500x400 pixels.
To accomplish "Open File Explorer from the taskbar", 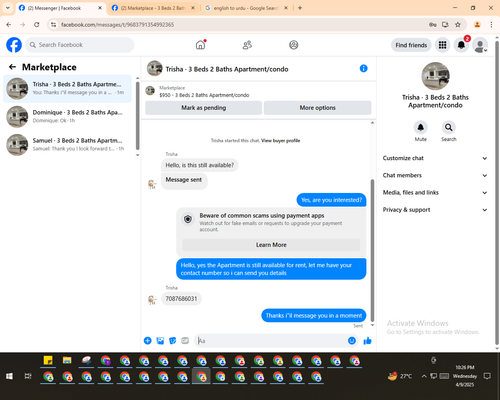I will pos(67,360).
